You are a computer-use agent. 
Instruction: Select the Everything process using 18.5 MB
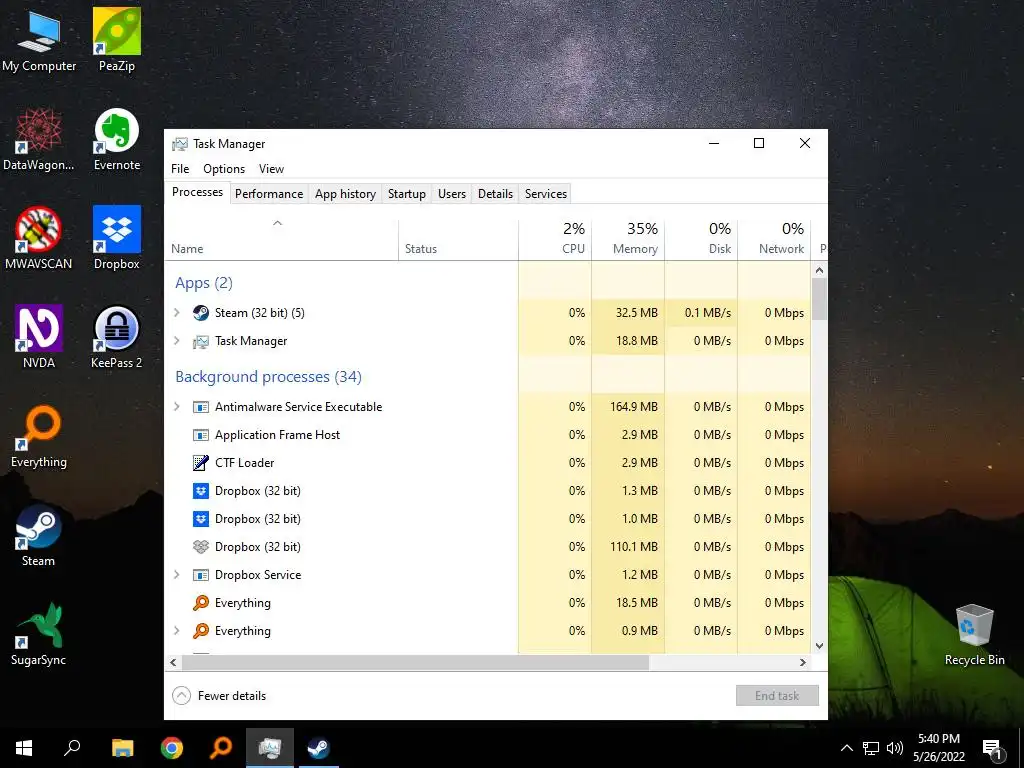tap(488, 603)
